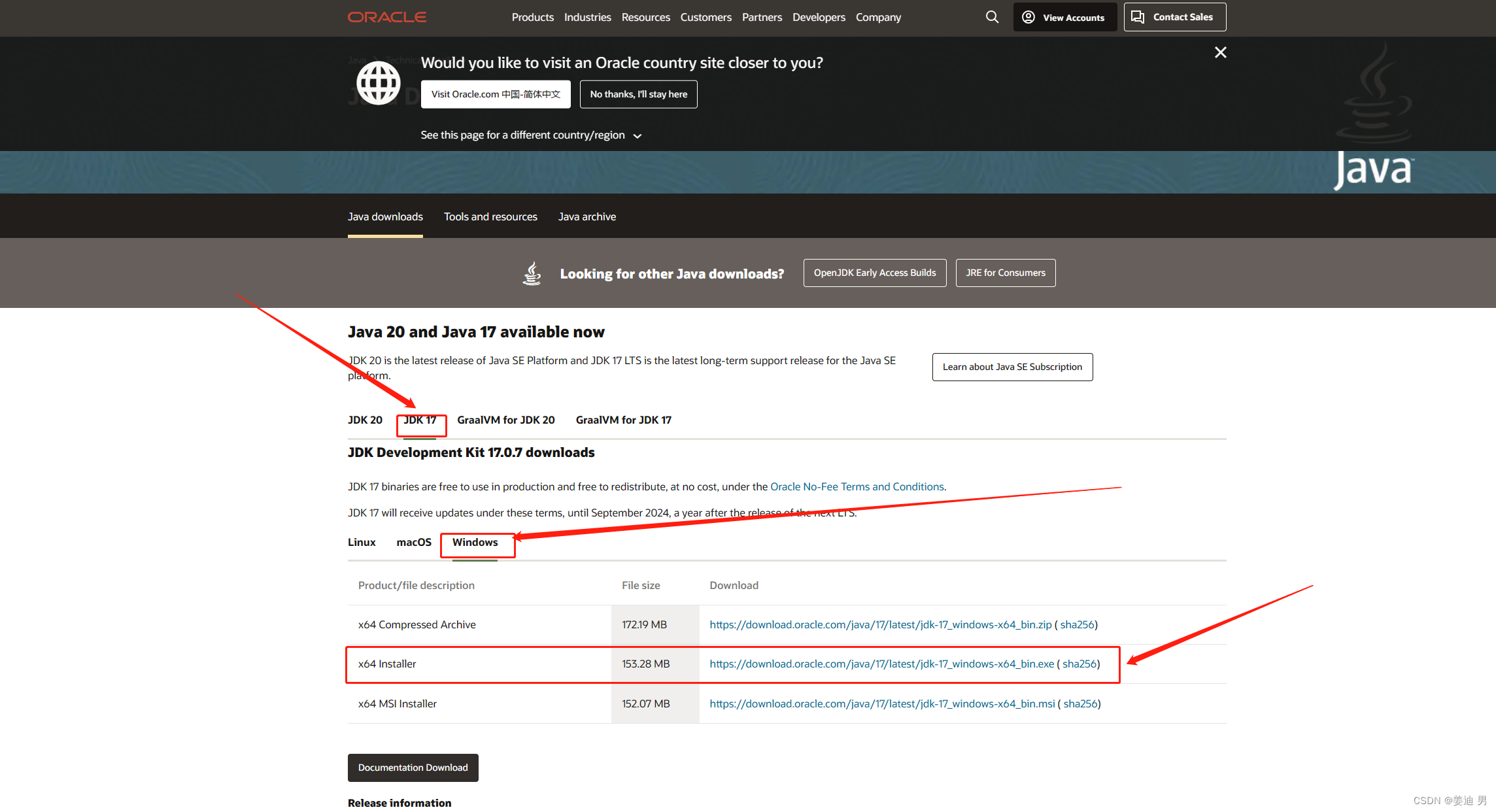
Task: Switch to Java archive tab
Action: [x=586, y=216]
